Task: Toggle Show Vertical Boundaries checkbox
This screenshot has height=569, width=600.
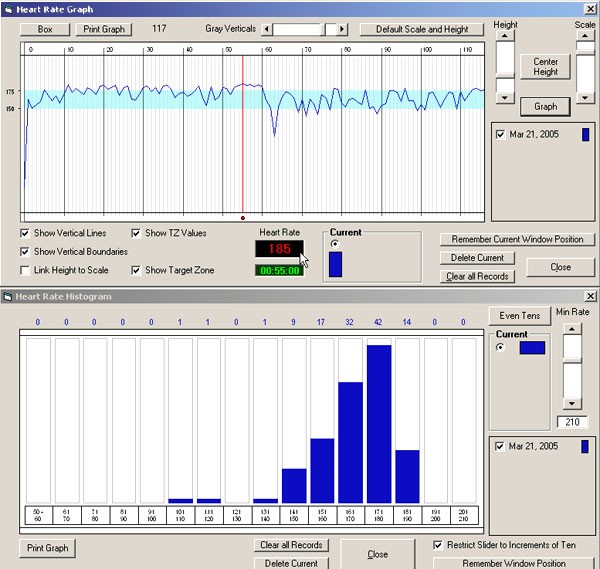Action: (x=25, y=251)
